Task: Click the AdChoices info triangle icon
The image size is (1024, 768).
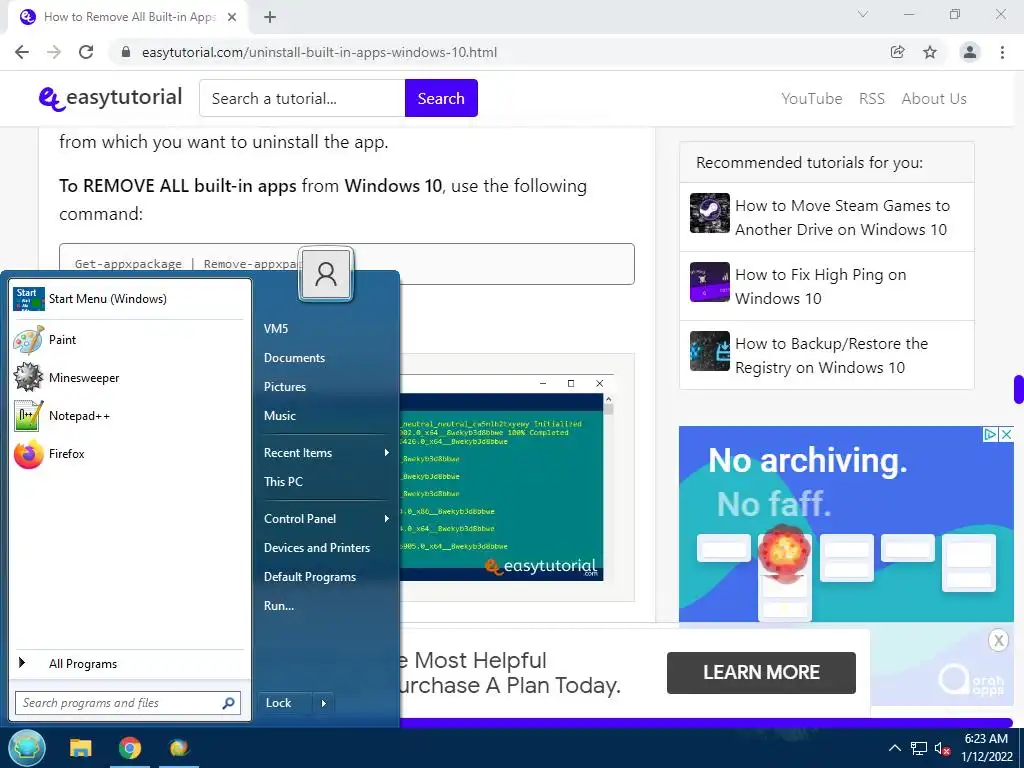Action: 991,434
